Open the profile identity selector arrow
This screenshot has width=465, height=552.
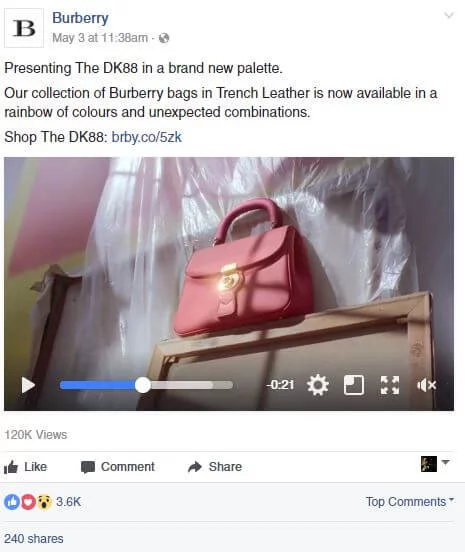pos(445,462)
